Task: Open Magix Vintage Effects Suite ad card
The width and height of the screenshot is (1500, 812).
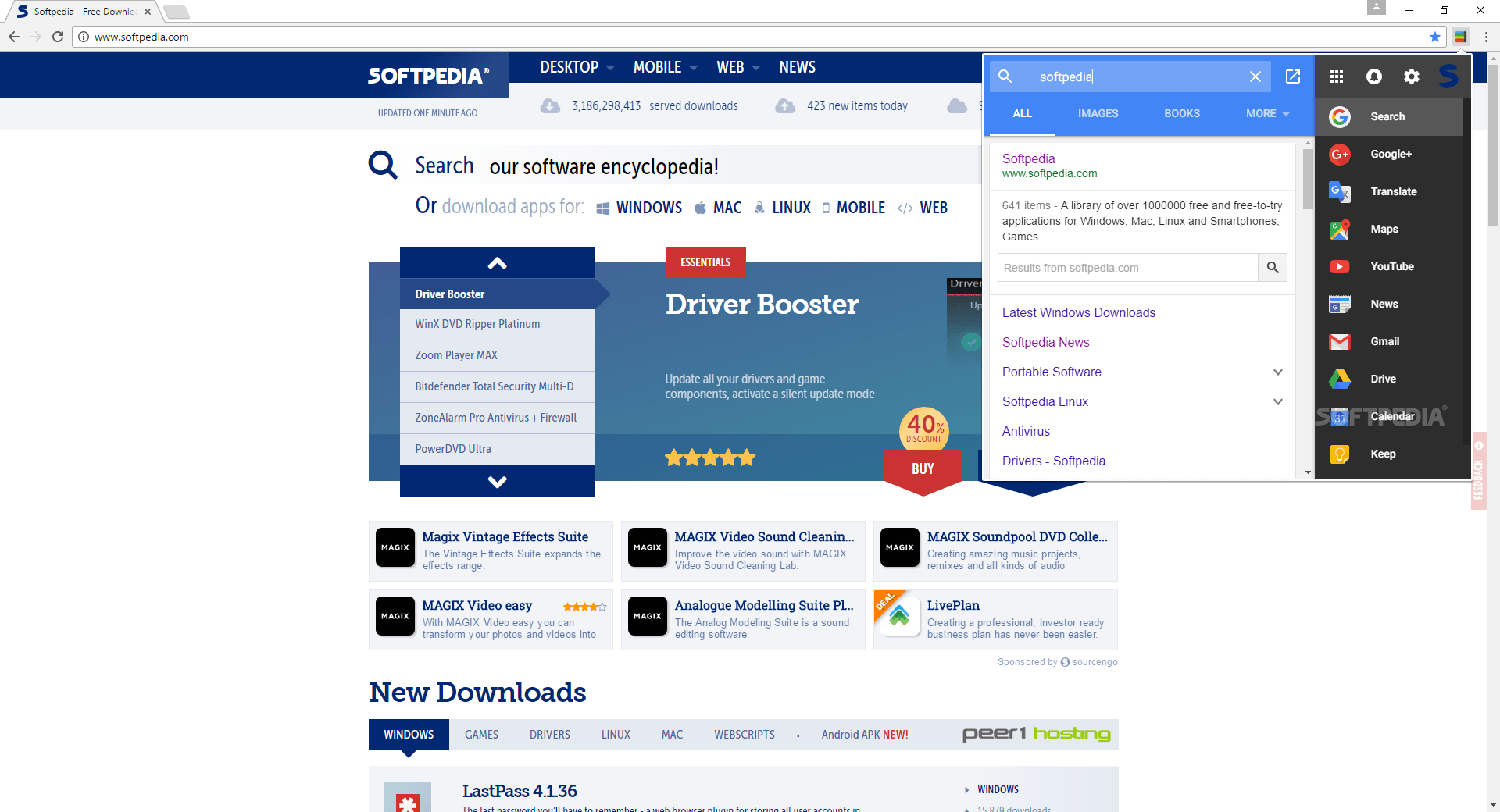Action: [491, 551]
